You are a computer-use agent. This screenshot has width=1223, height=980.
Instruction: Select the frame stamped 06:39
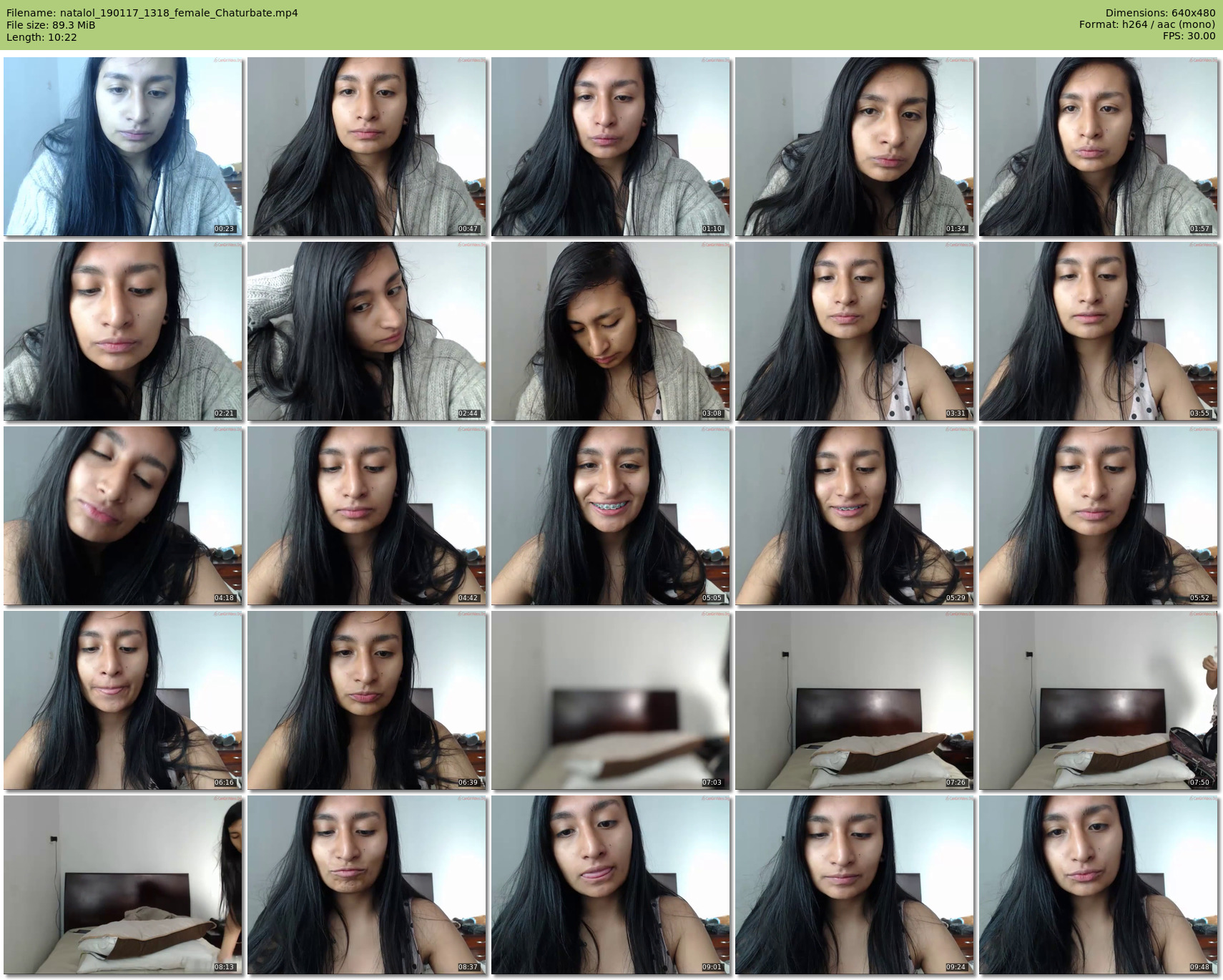367,700
